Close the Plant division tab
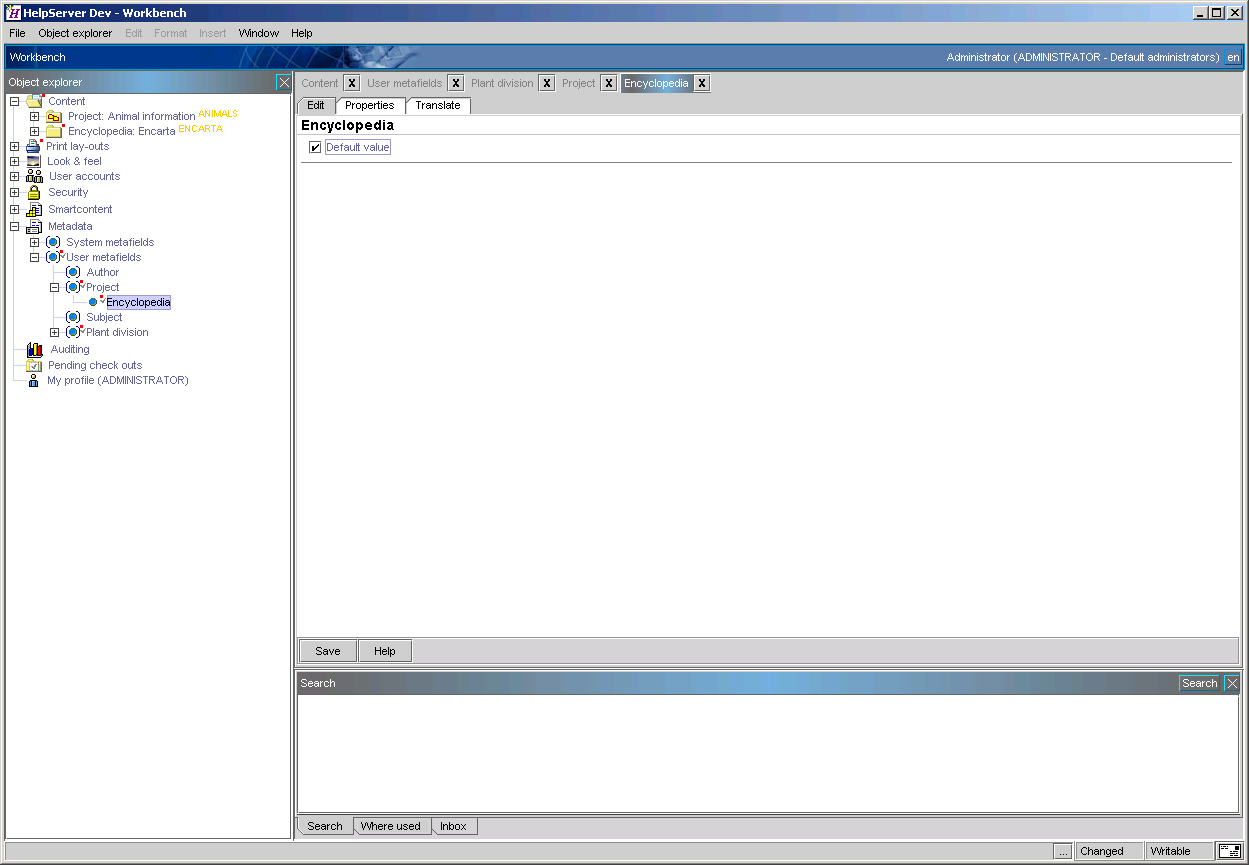 [x=547, y=83]
